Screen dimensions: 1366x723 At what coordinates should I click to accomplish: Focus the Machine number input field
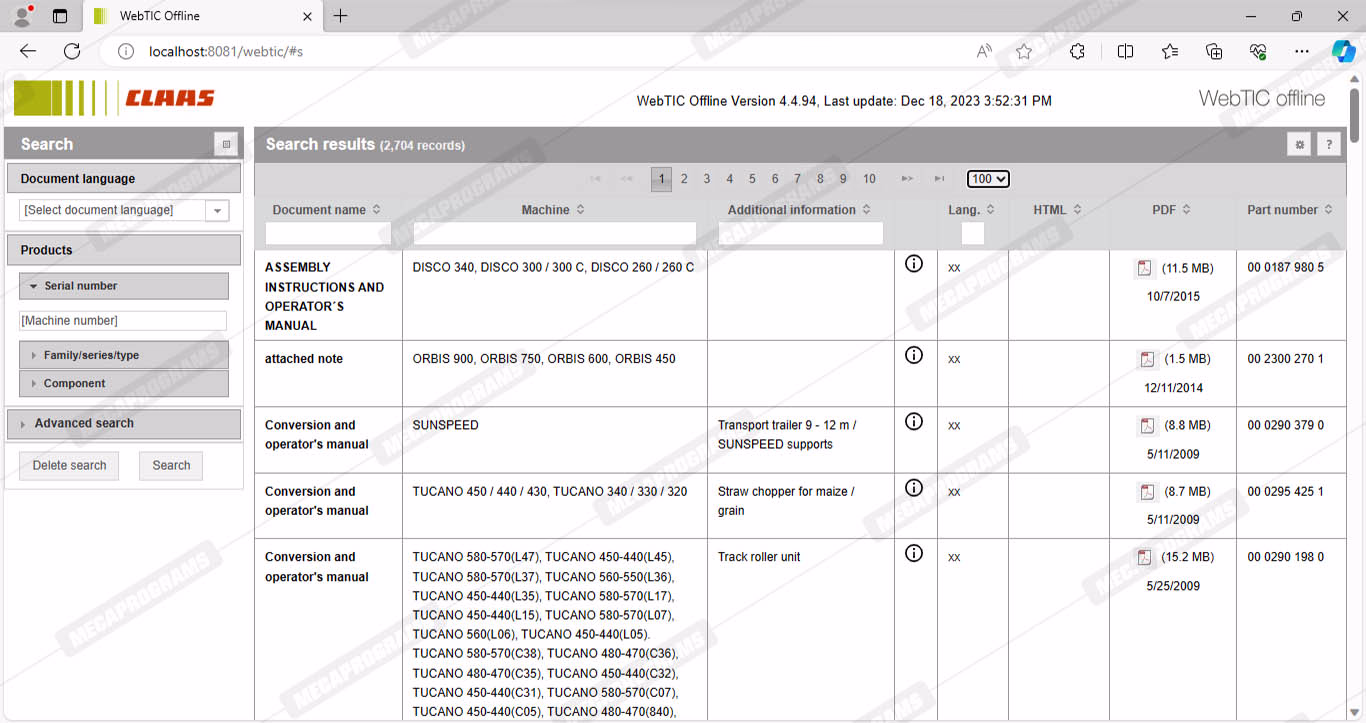click(x=123, y=321)
